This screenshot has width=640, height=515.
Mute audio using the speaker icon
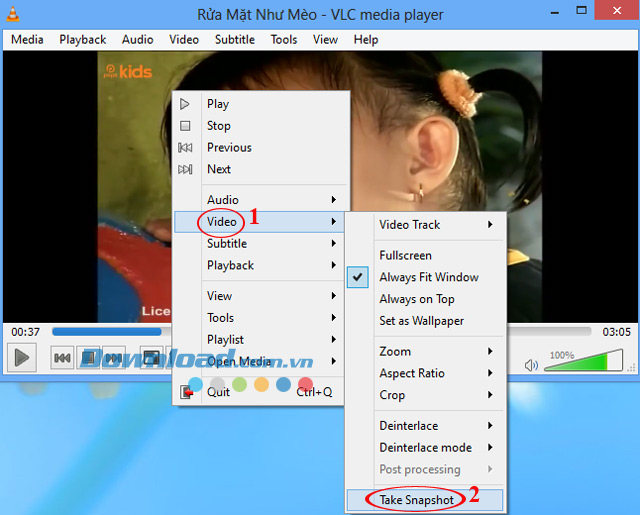pos(531,365)
